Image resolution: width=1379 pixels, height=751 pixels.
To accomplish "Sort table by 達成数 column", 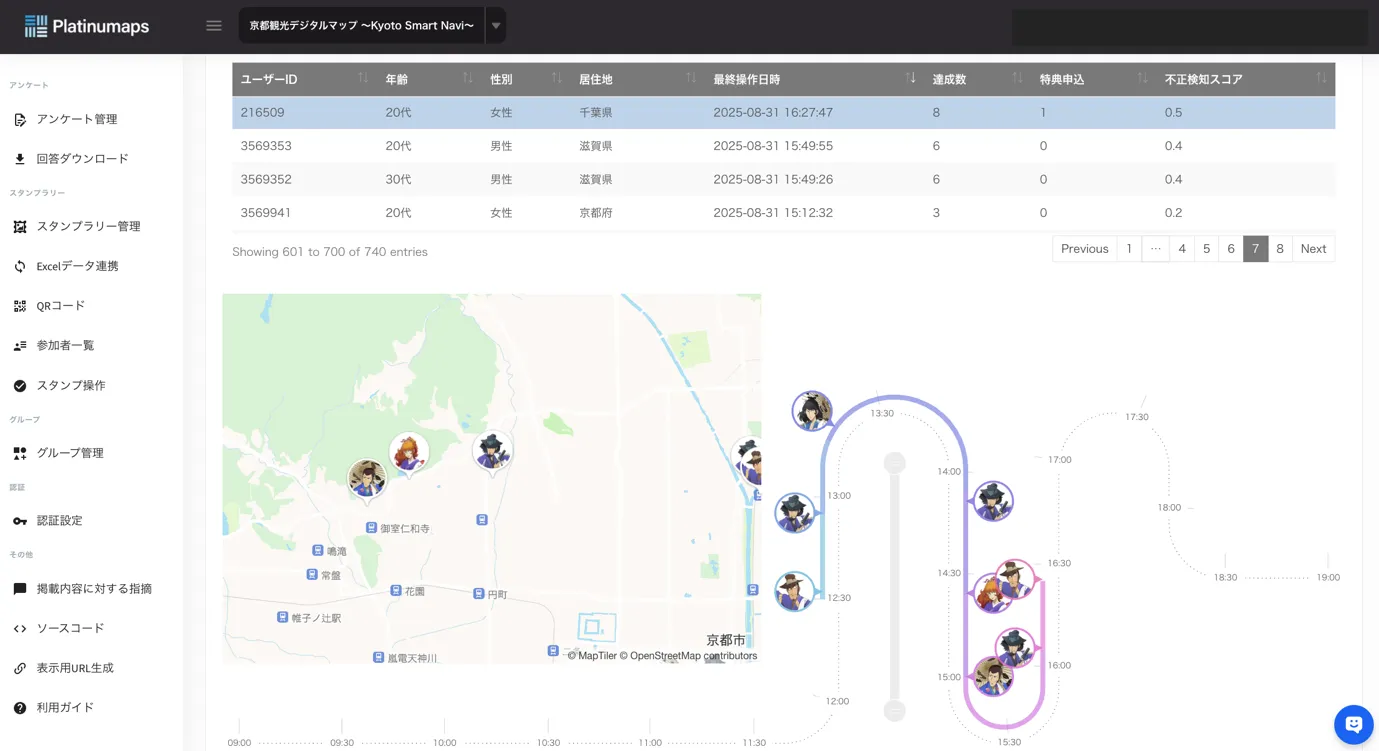I will pyautogui.click(x=977, y=79).
